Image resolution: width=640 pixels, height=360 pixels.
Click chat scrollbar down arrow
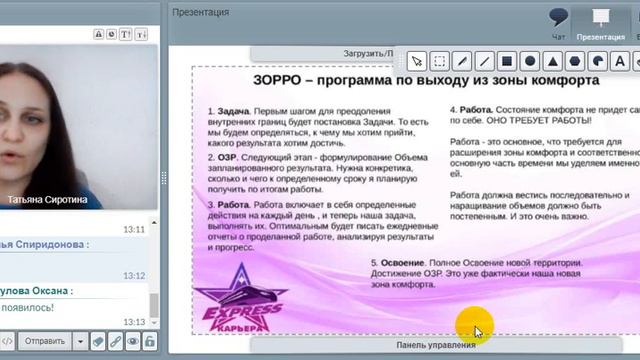(154, 322)
